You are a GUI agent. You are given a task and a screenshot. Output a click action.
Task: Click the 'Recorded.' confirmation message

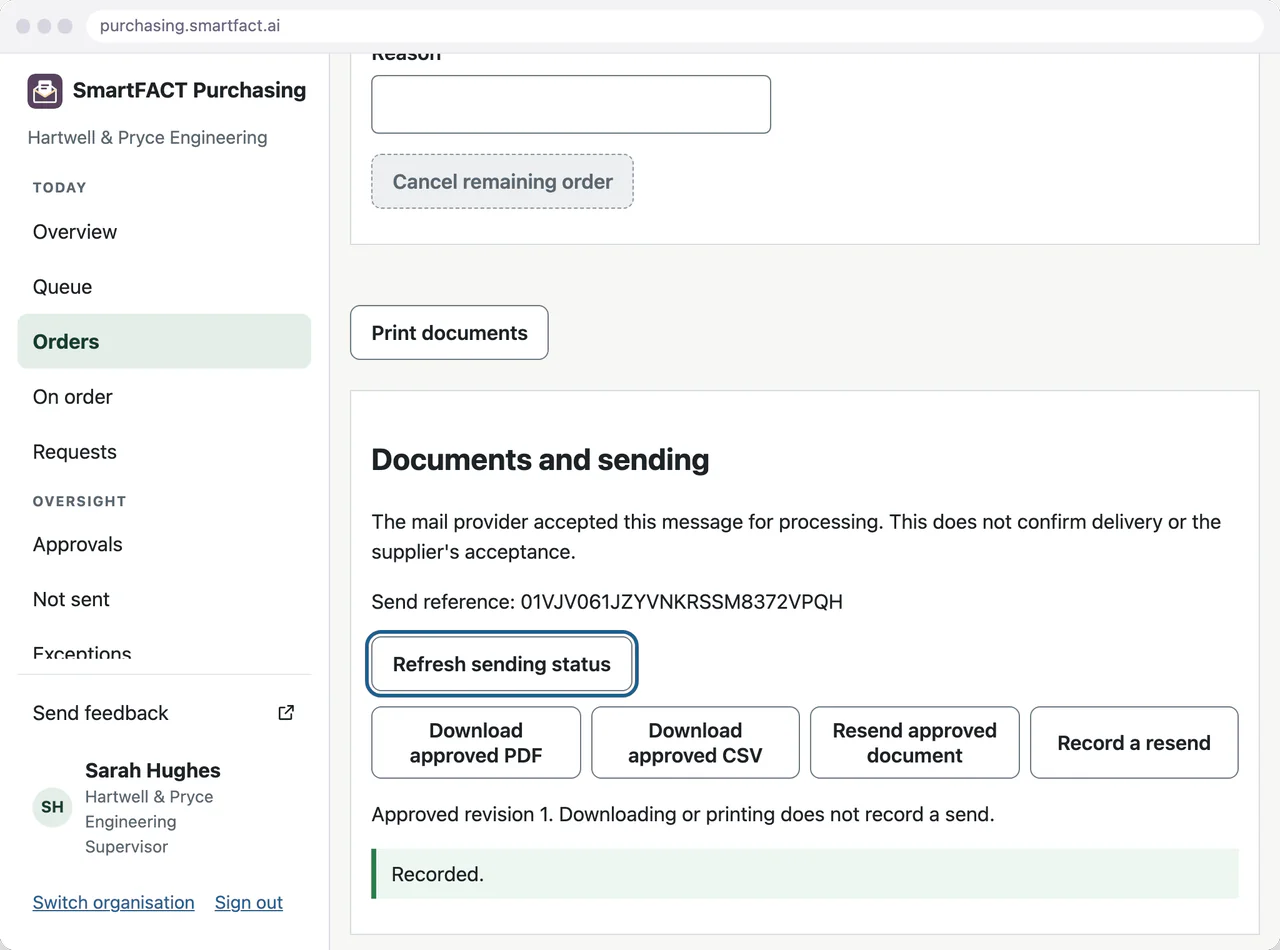click(805, 874)
